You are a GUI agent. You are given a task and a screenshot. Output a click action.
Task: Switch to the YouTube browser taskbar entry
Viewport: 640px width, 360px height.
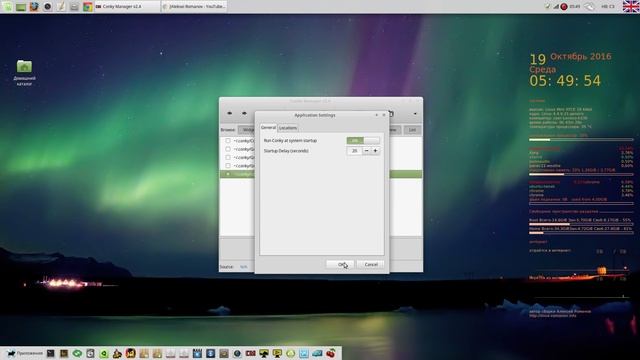194,7
